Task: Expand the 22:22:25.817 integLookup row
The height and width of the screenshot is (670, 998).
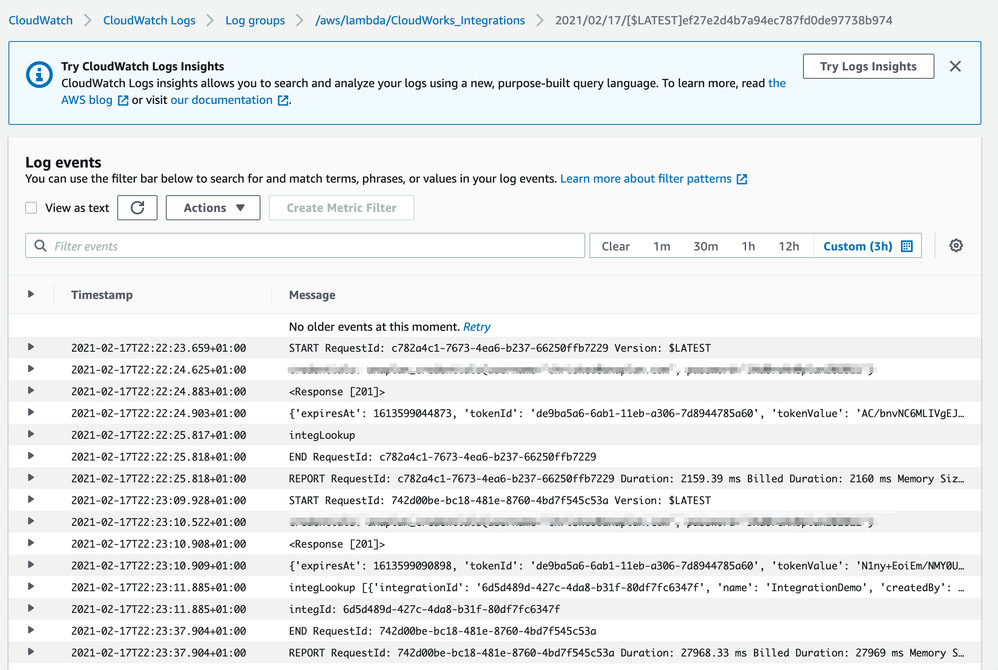Action: [x=31, y=434]
